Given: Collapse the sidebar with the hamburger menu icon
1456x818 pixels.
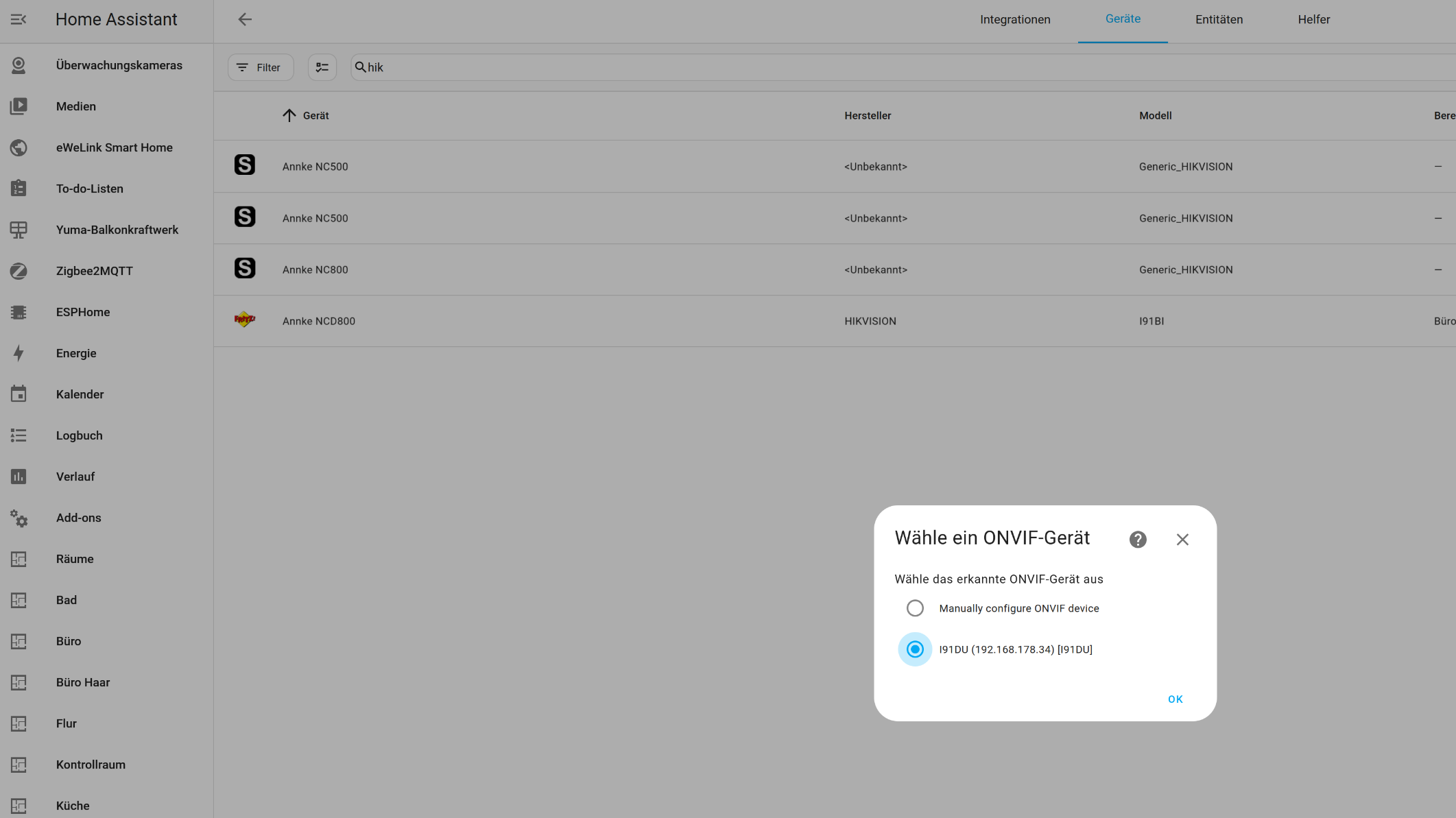Looking at the screenshot, I should tap(19, 19).
